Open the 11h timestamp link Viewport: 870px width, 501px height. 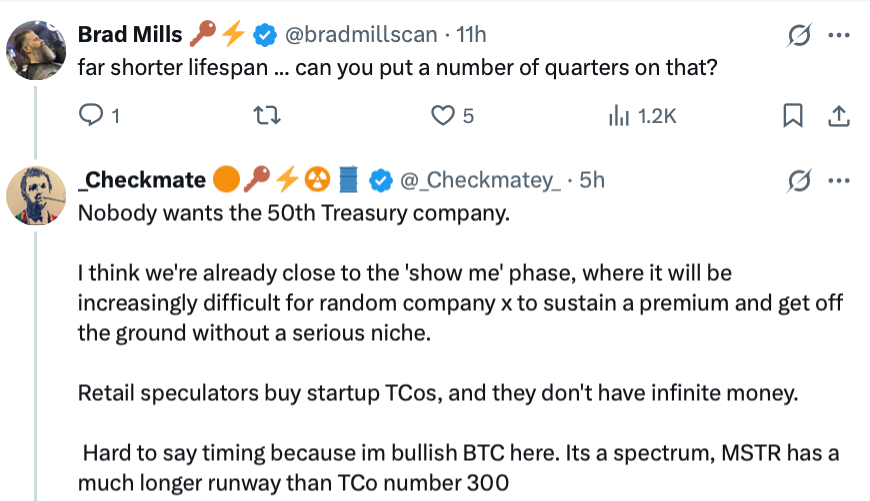471,35
